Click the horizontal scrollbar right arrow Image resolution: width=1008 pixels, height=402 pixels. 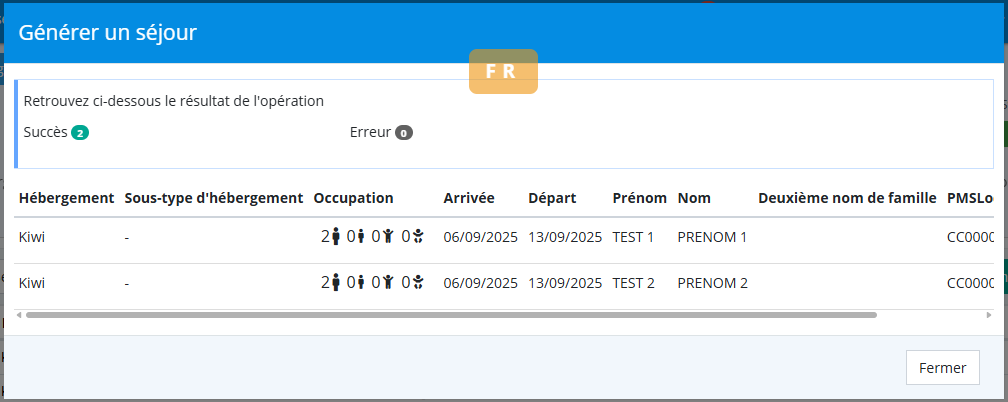989,314
